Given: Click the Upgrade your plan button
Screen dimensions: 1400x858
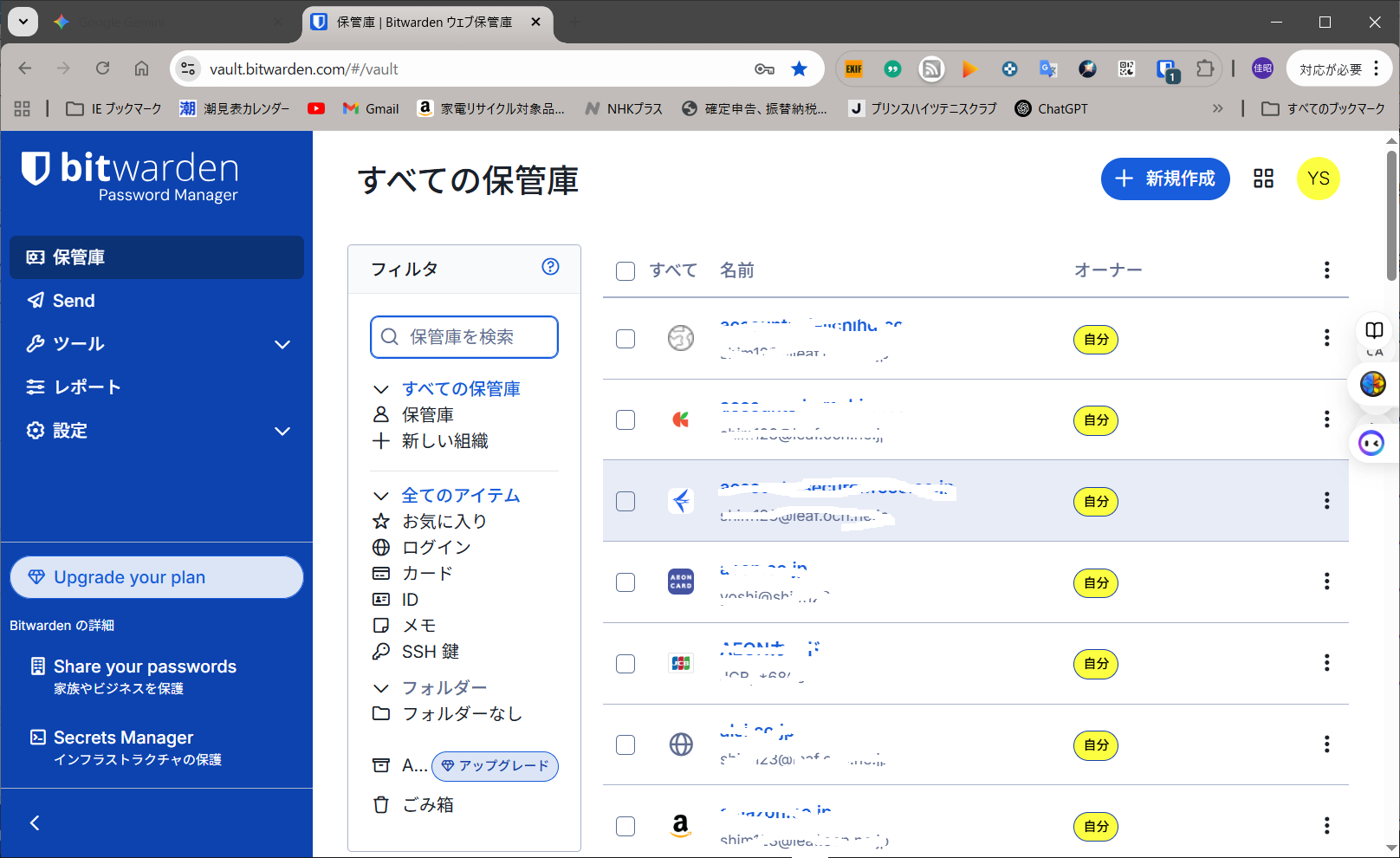Looking at the screenshot, I should 157,577.
